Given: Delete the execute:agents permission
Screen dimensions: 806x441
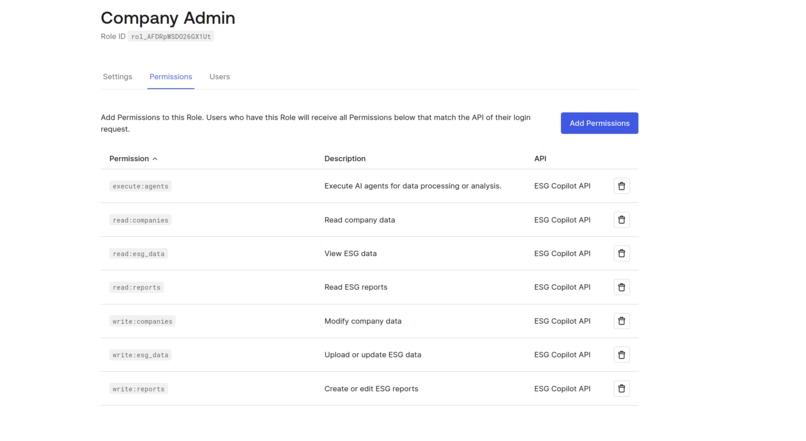Looking at the screenshot, I should [x=621, y=186].
